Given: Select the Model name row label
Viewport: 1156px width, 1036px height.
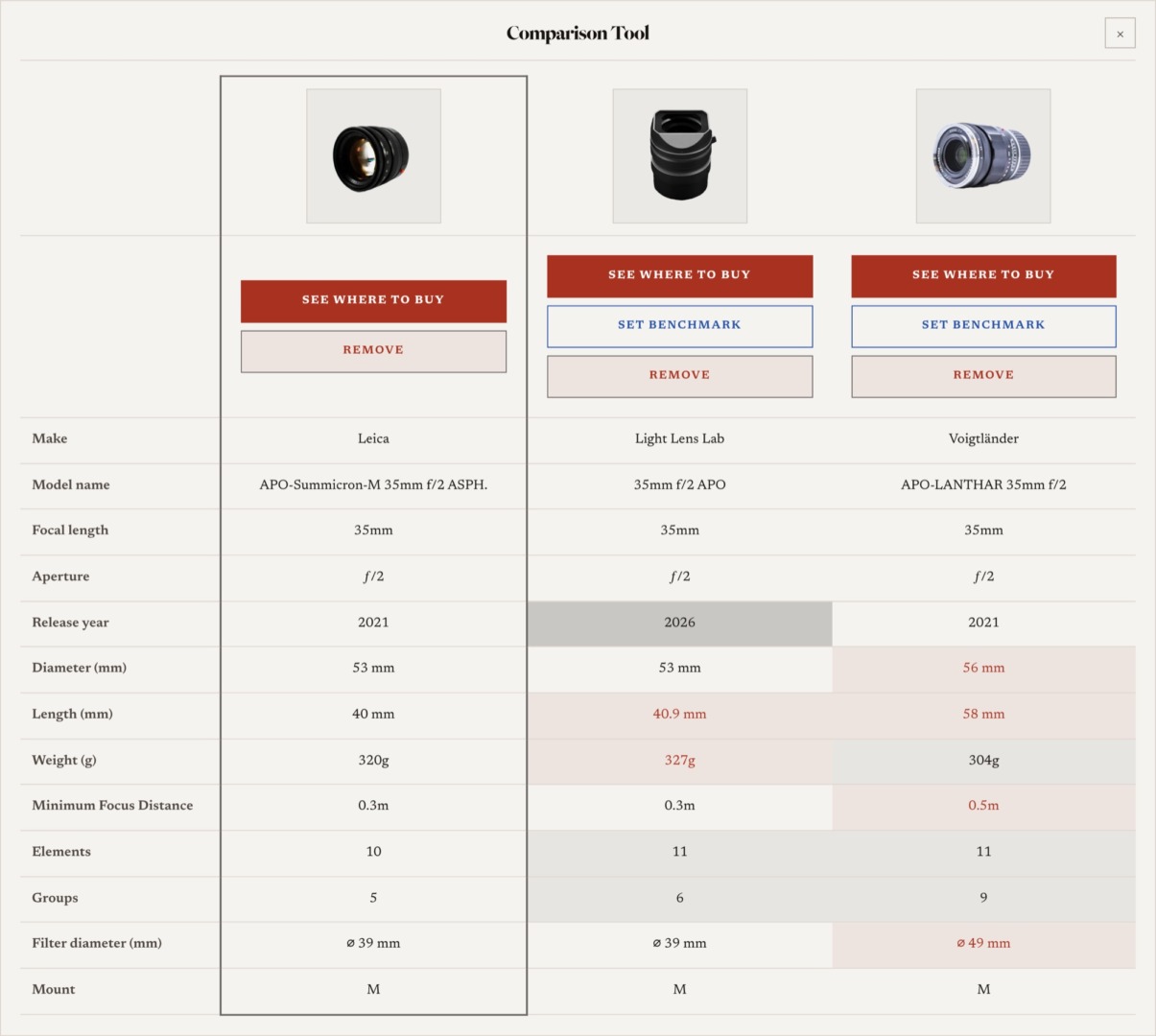Looking at the screenshot, I should coord(71,484).
